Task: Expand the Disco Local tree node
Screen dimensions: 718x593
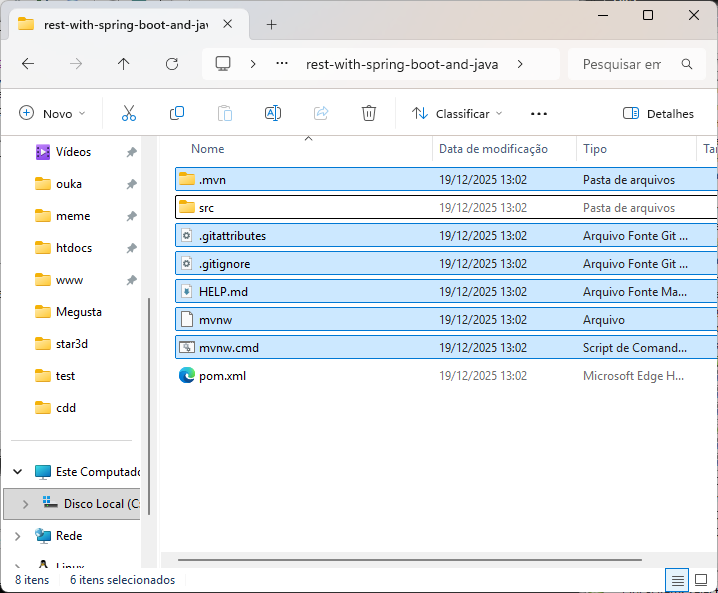Action: pyautogui.click(x=25, y=504)
